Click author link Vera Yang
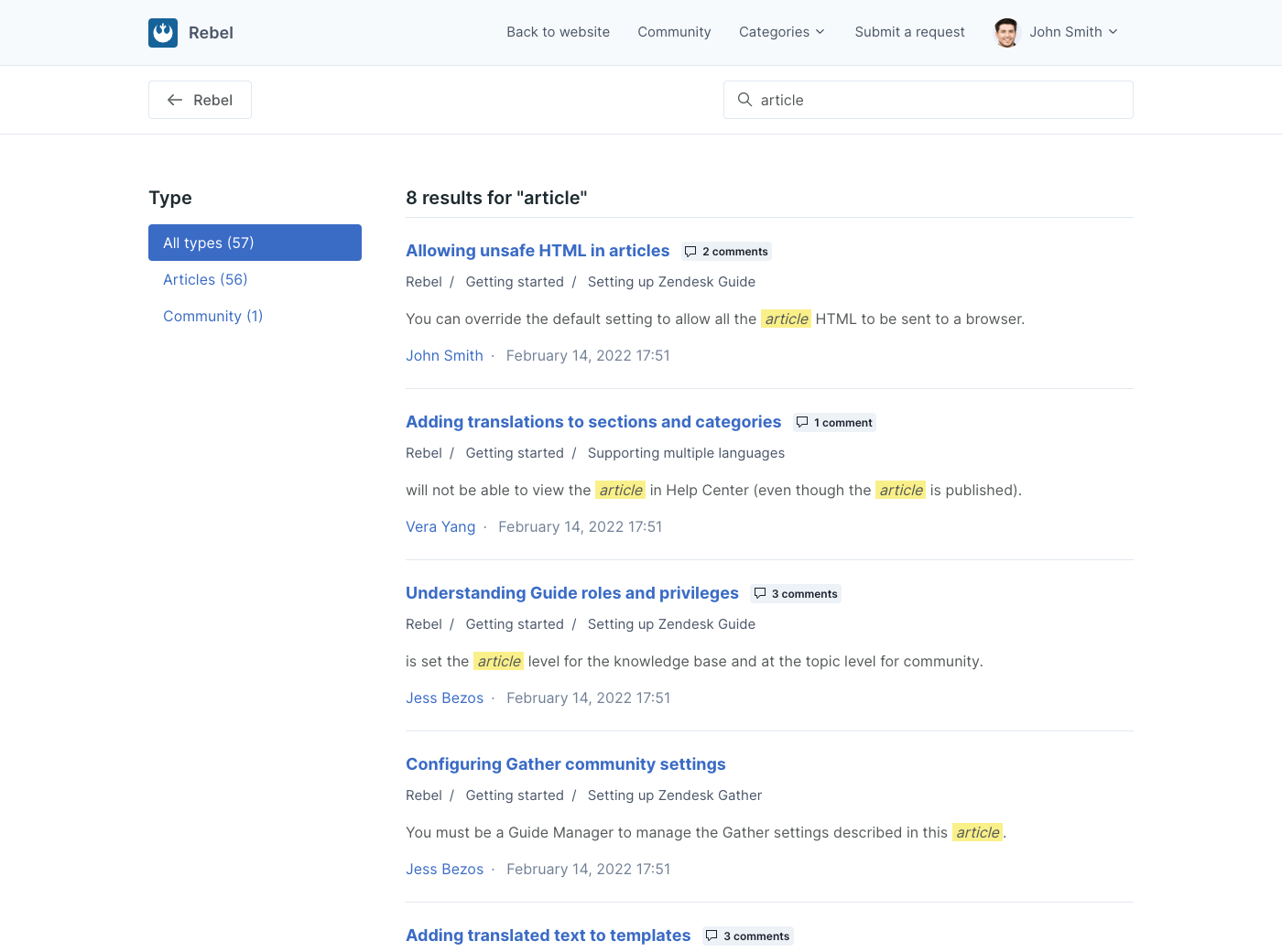Screen dimensions: 1282x952 tap(440, 527)
